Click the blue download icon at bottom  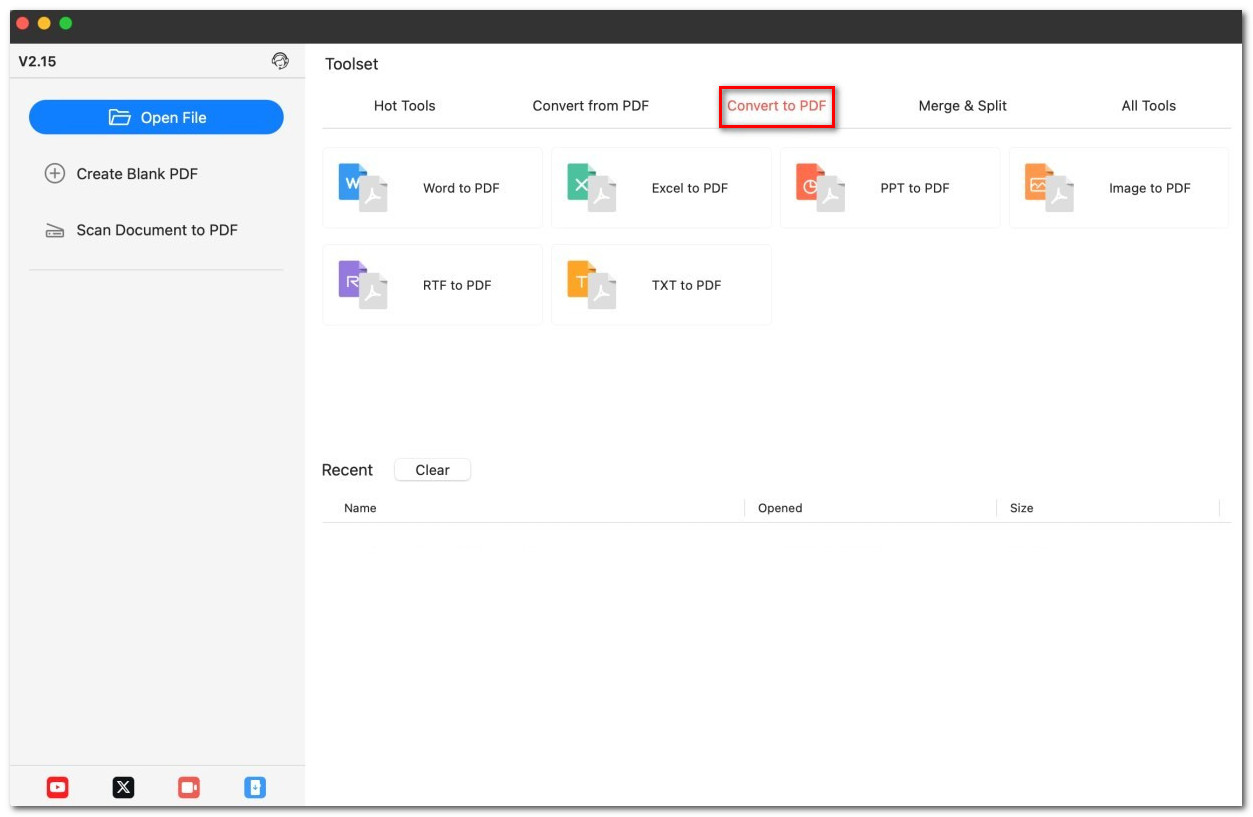(x=255, y=788)
